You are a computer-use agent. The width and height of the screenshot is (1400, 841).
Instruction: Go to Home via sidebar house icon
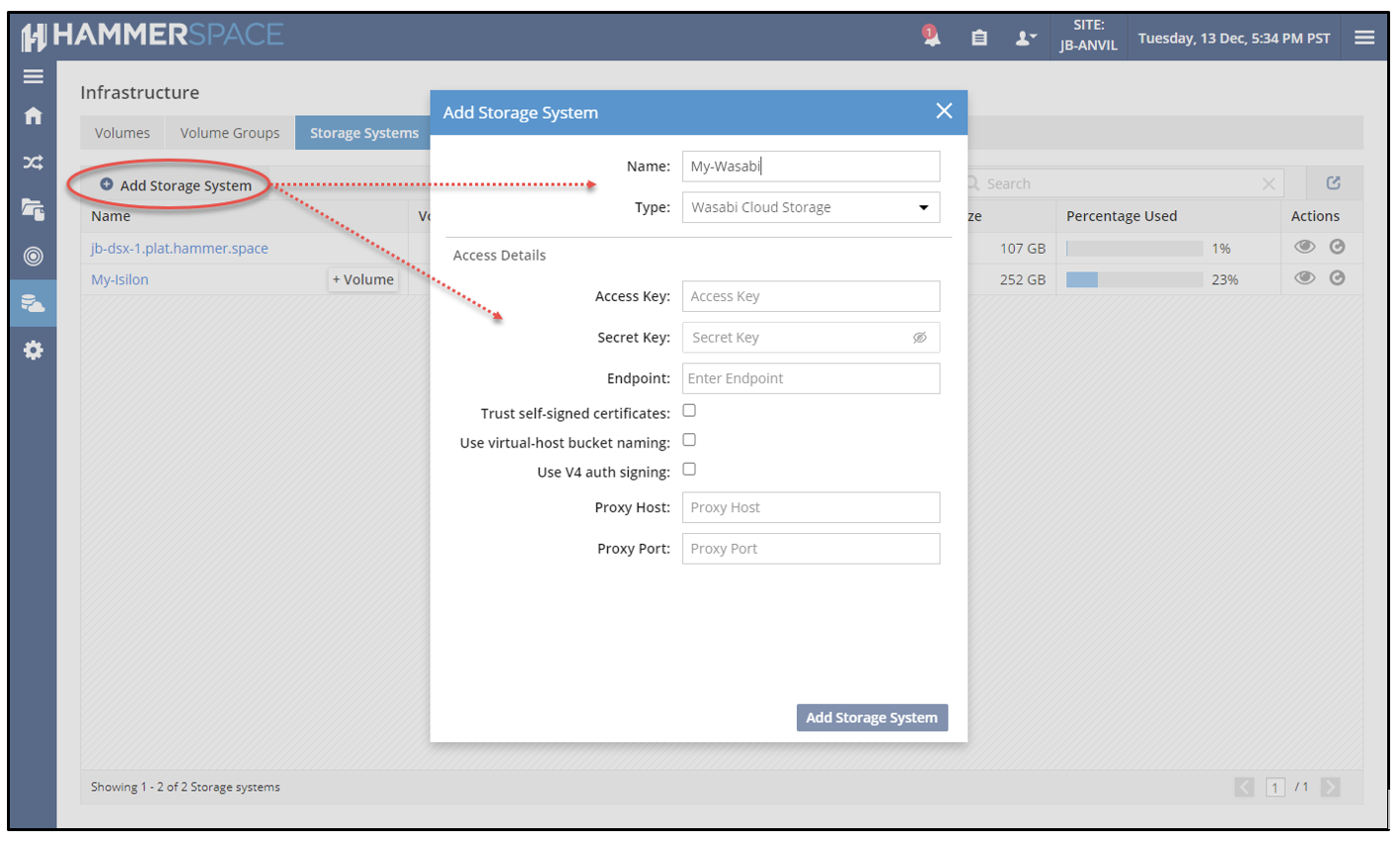click(x=34, y=115)
